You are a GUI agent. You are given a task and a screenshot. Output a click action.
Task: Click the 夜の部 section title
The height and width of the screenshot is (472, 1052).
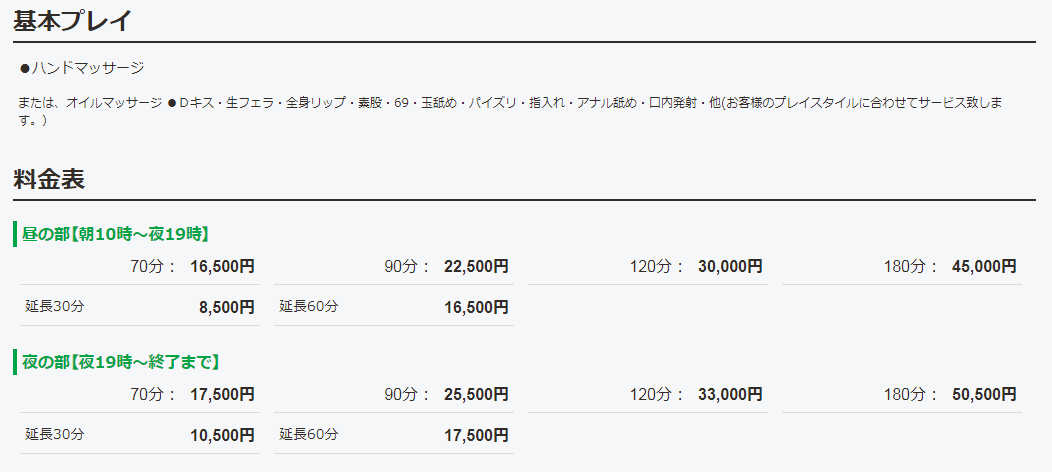(x=121, y=361)
